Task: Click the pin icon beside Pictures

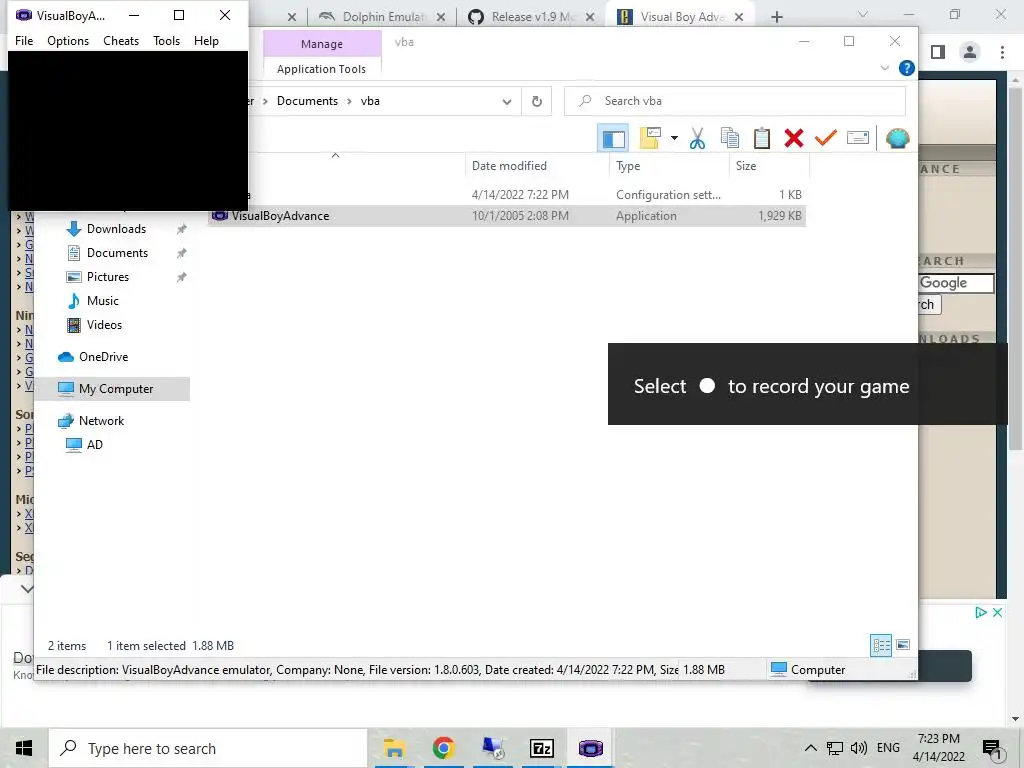Action: [x=181, y=277]
